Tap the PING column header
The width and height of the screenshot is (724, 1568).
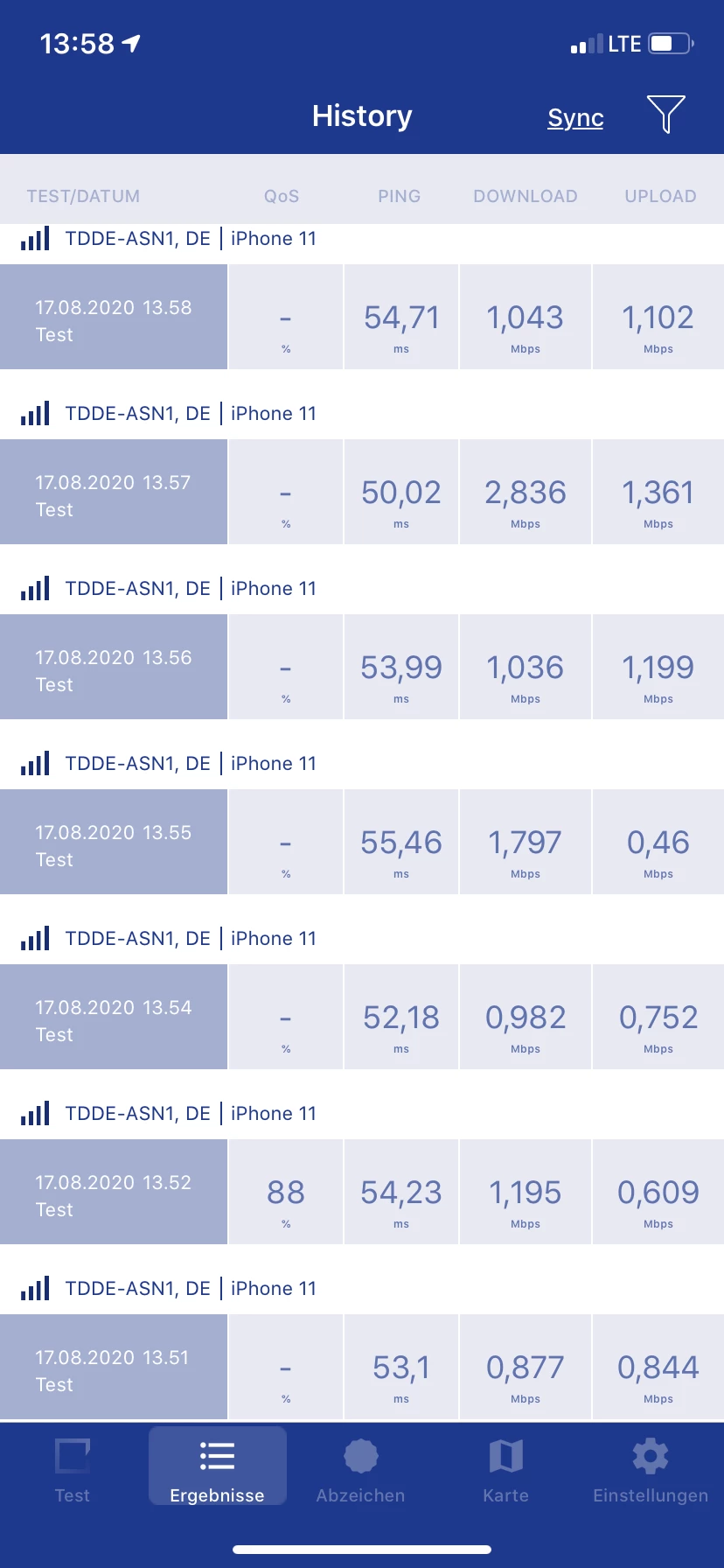point(400,196)
